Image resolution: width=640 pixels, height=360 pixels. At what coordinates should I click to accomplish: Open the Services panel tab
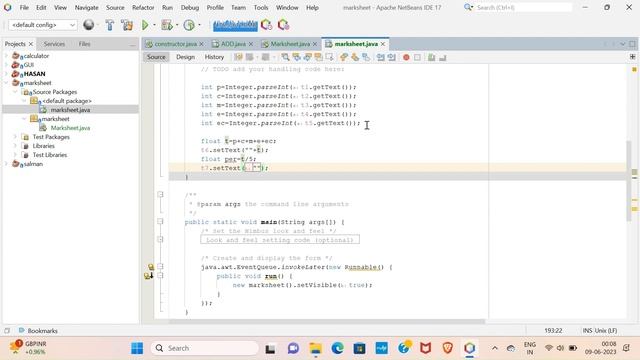pos(54,44)
